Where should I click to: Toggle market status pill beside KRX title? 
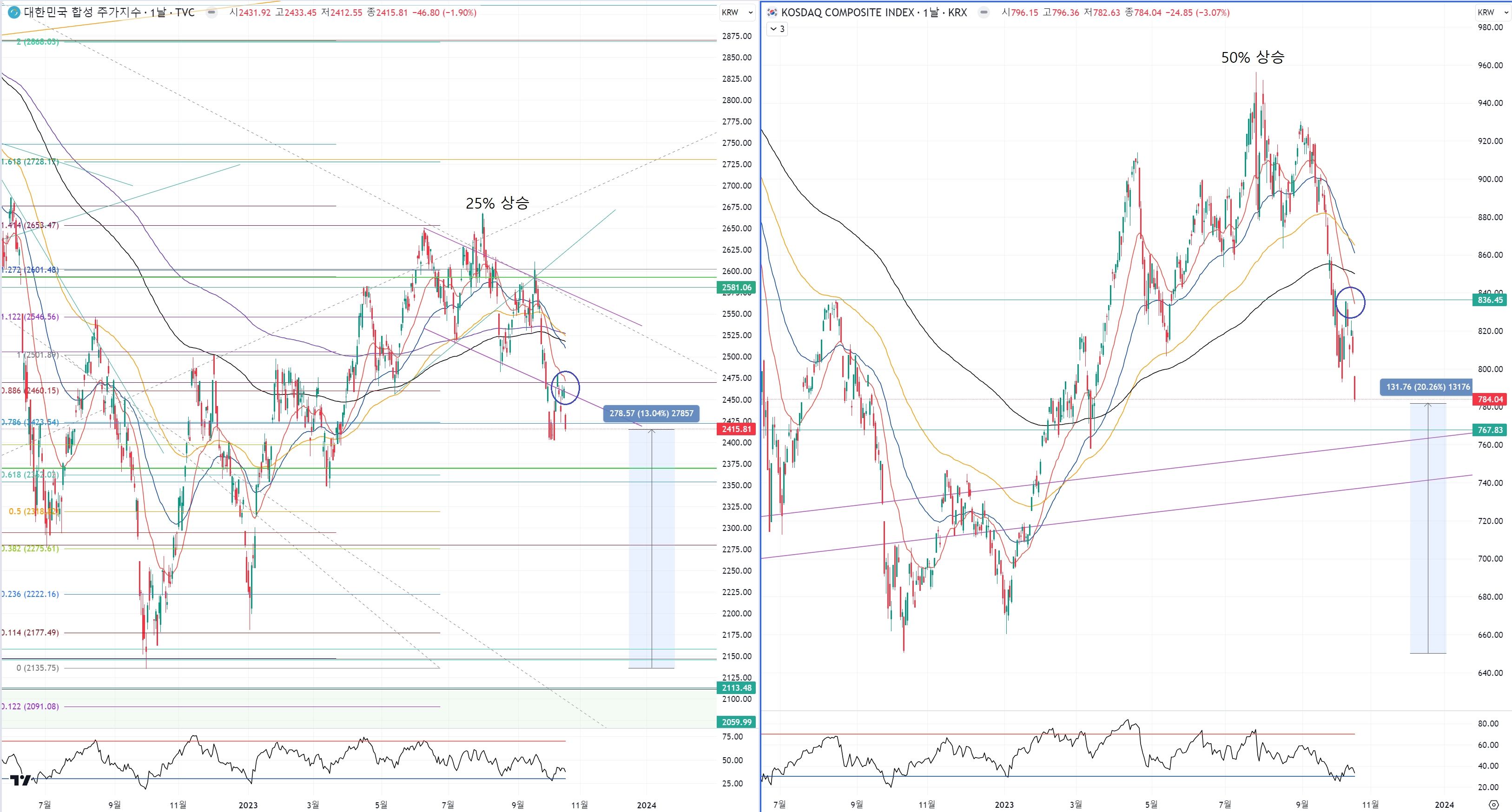[x=984, y=13]
